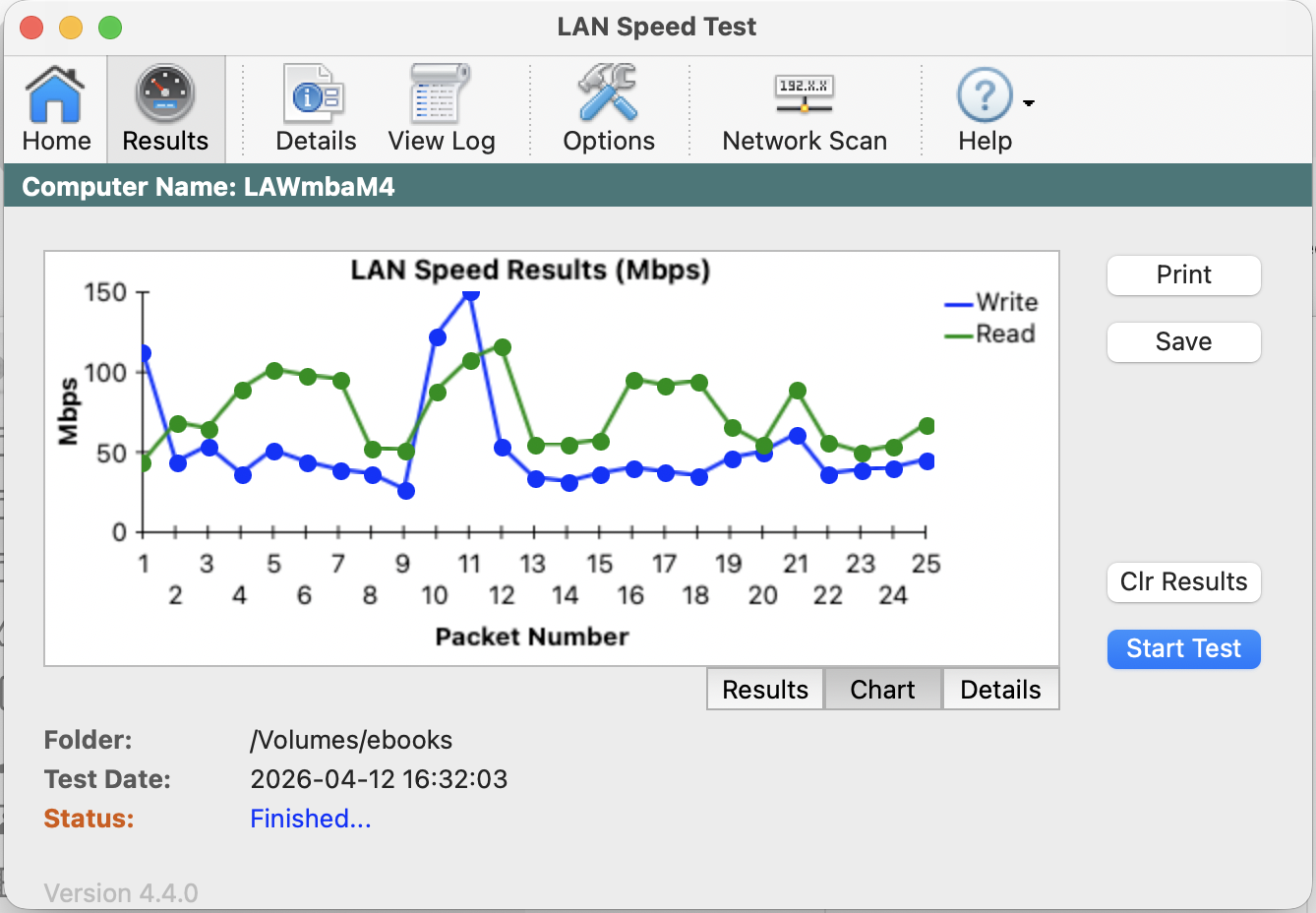Click the green Read legend entry
Image resolution: width=1316 pixels, height=913 pixels.
point(991,335)
